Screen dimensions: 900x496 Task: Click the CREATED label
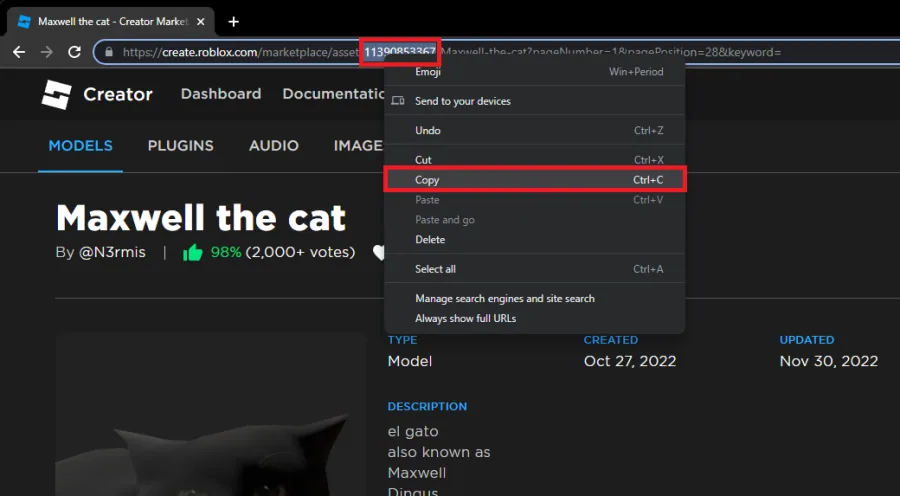[x=611, y=340]
